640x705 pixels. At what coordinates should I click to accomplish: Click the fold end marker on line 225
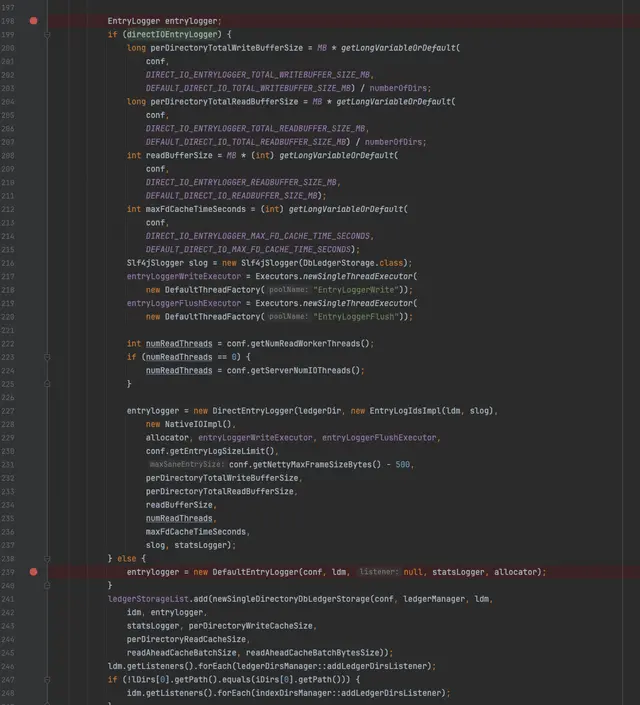[x=47, y=384]
